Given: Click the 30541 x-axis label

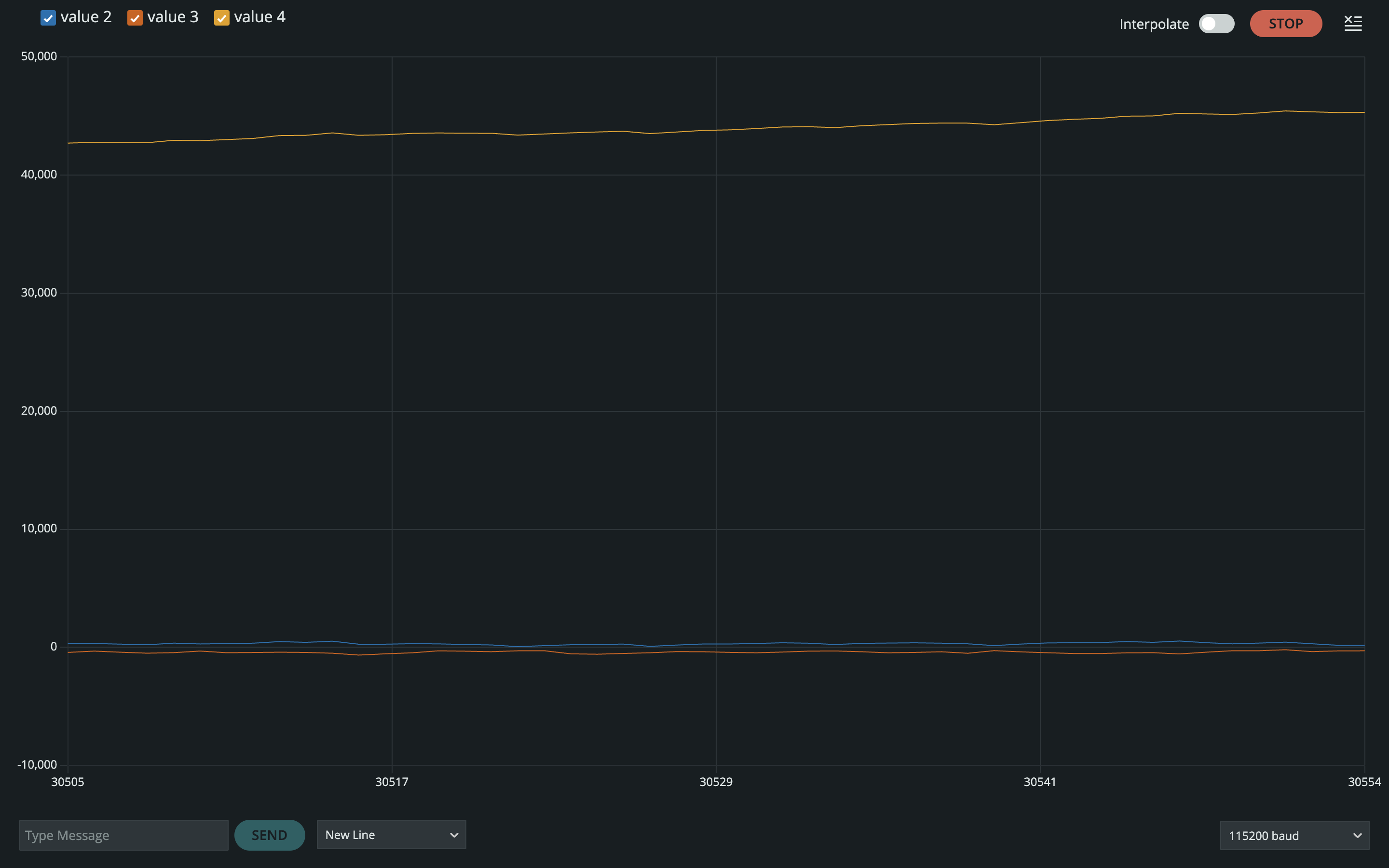Looking at the screenshot, I should click(x=1040, y=782).
